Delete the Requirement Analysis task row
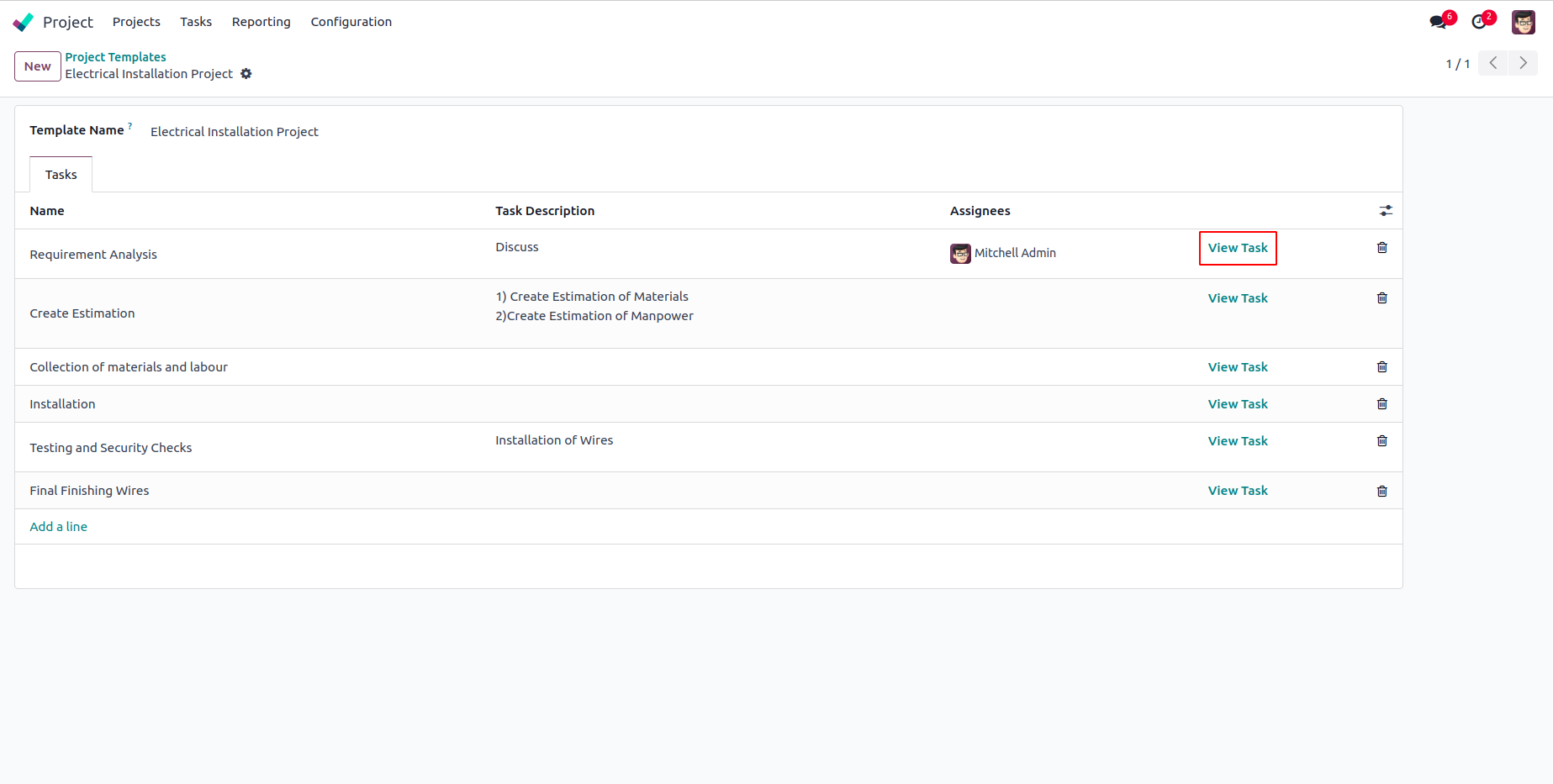1553x784 pixels. (1381, 248)
